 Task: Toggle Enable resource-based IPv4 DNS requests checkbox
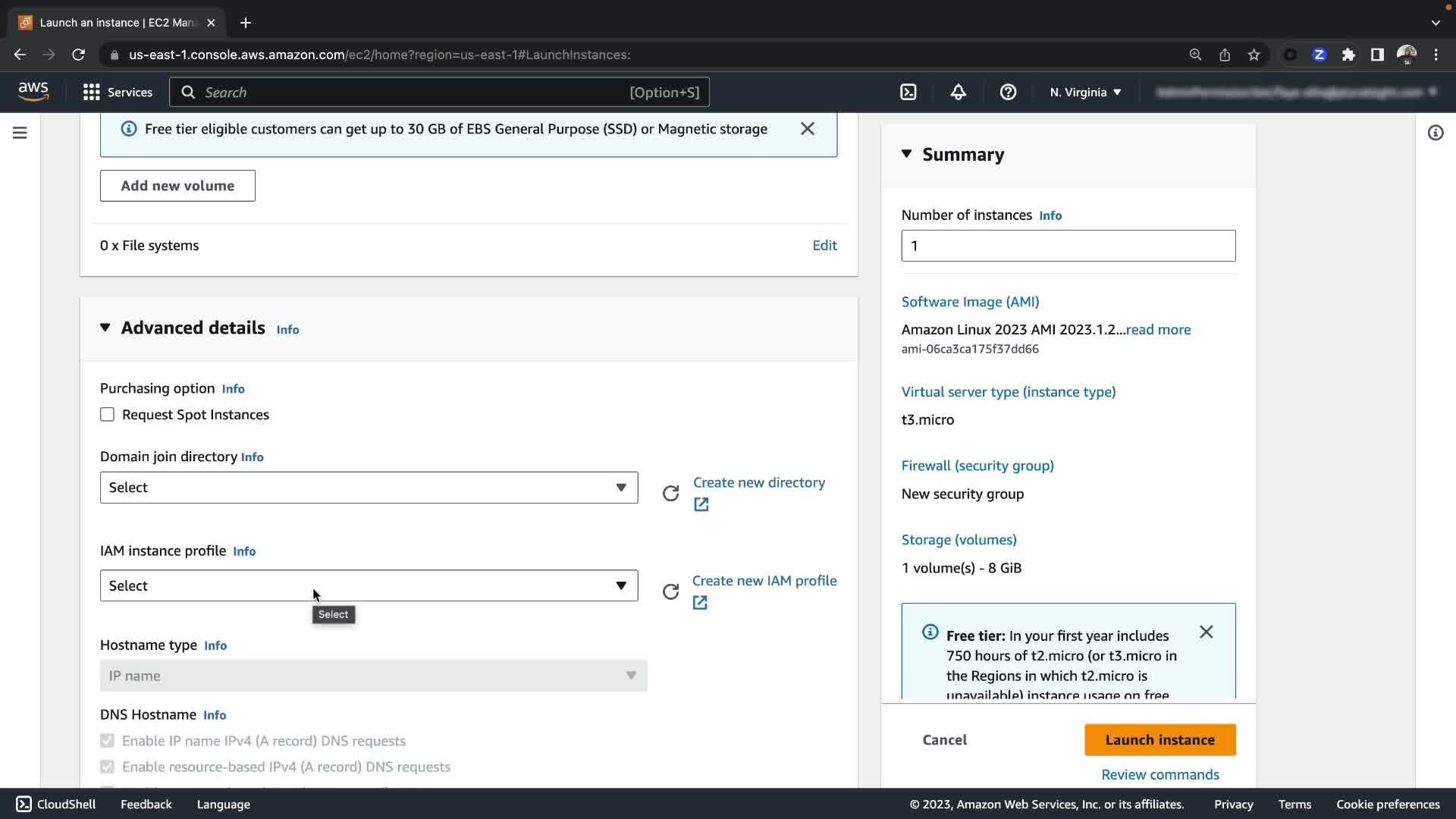[107, 767]
